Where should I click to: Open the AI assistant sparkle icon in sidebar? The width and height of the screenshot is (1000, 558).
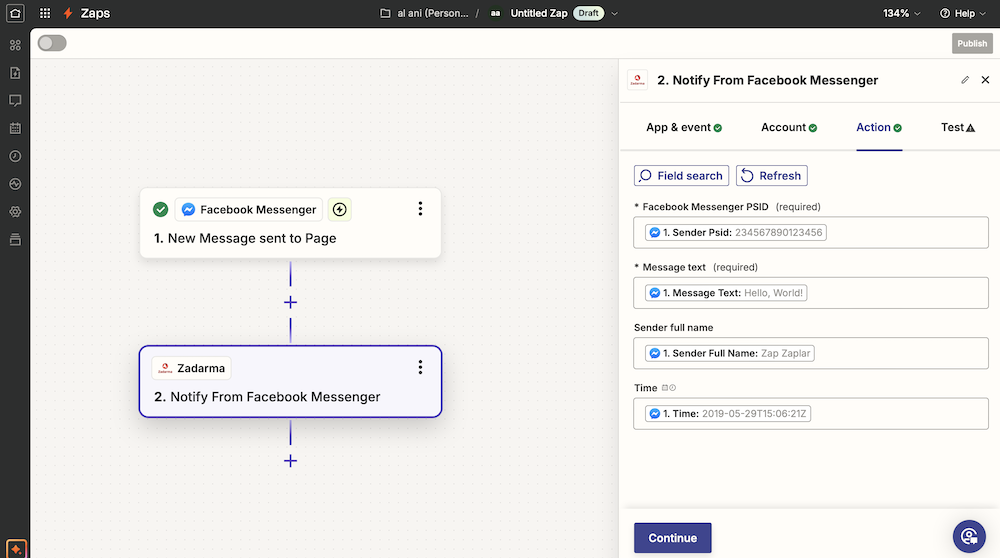15,549
